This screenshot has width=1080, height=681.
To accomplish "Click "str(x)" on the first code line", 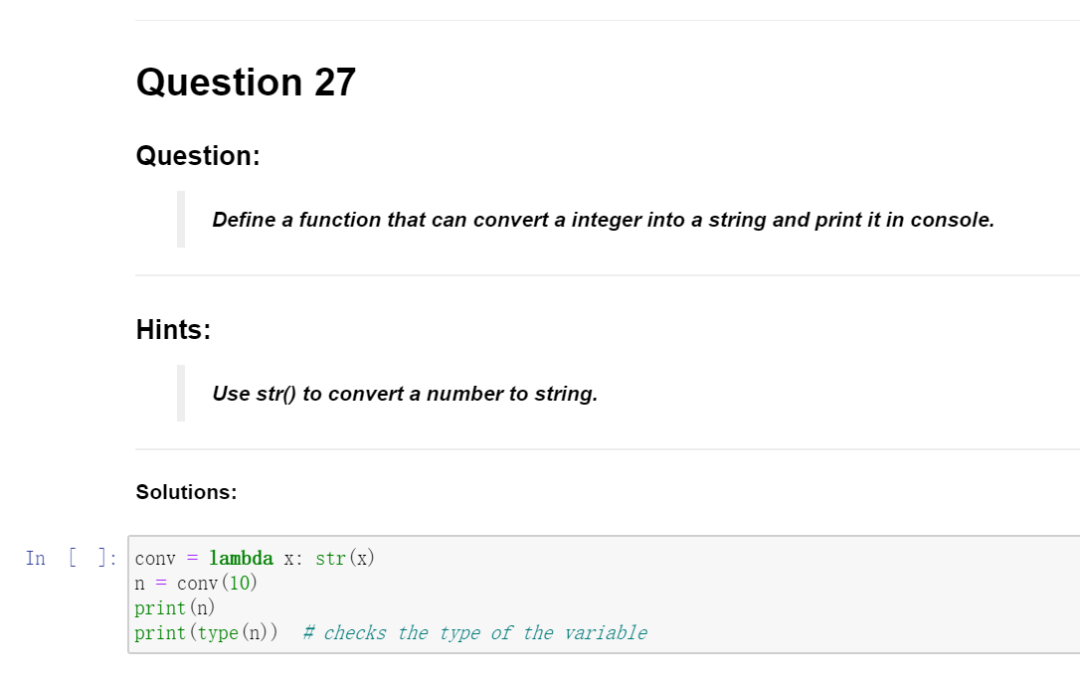I will [345, 558].
